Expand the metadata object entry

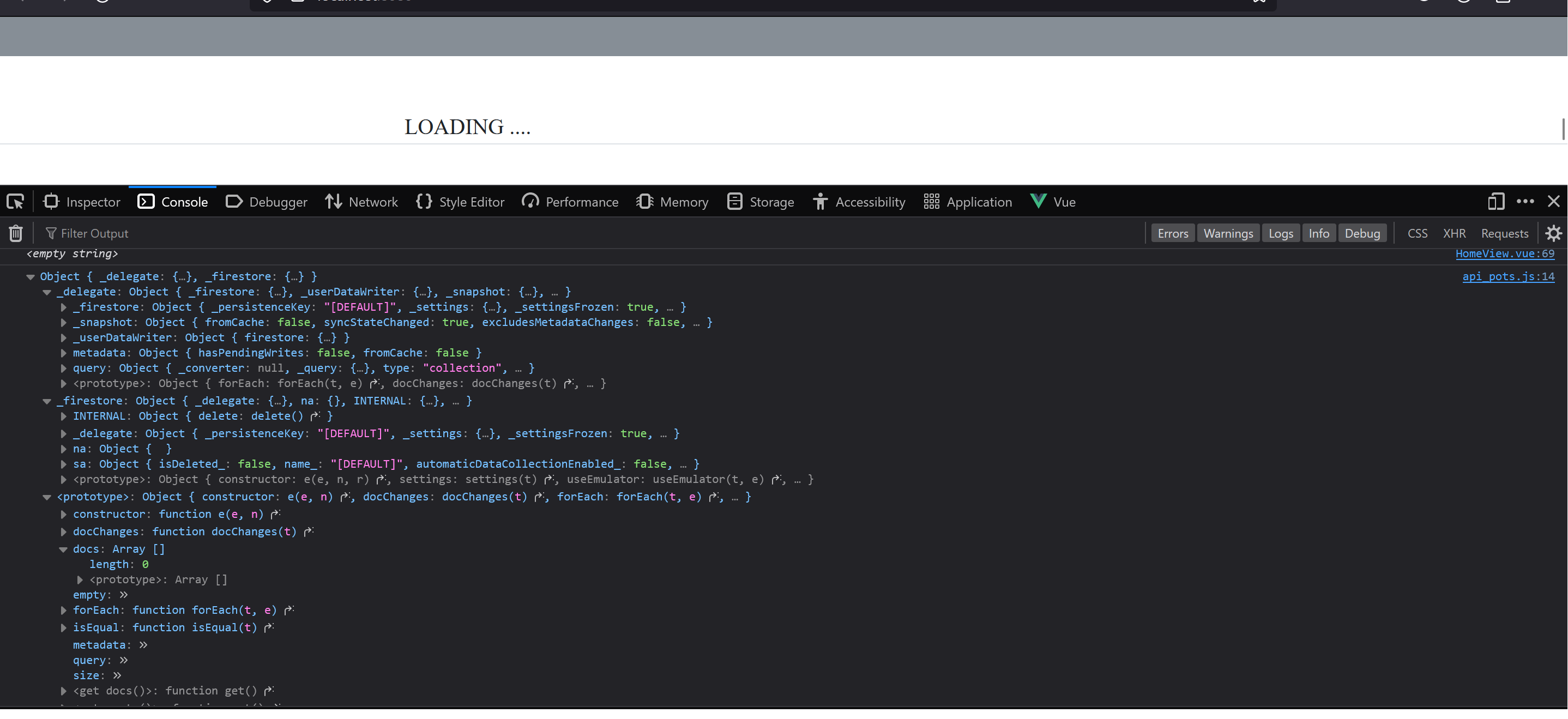click(63, 353)
